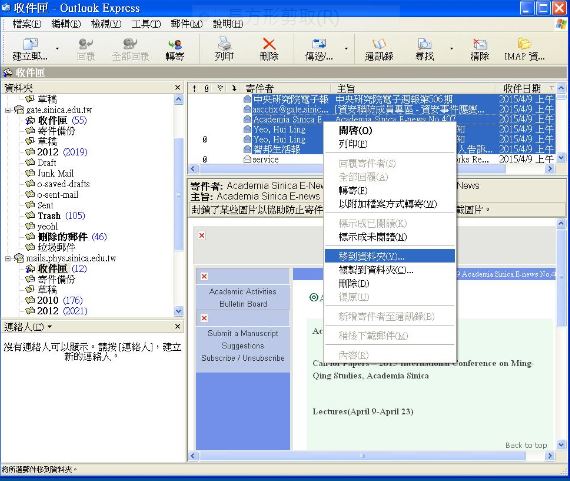Choose 刪除 in the context menu

[390, 283]
